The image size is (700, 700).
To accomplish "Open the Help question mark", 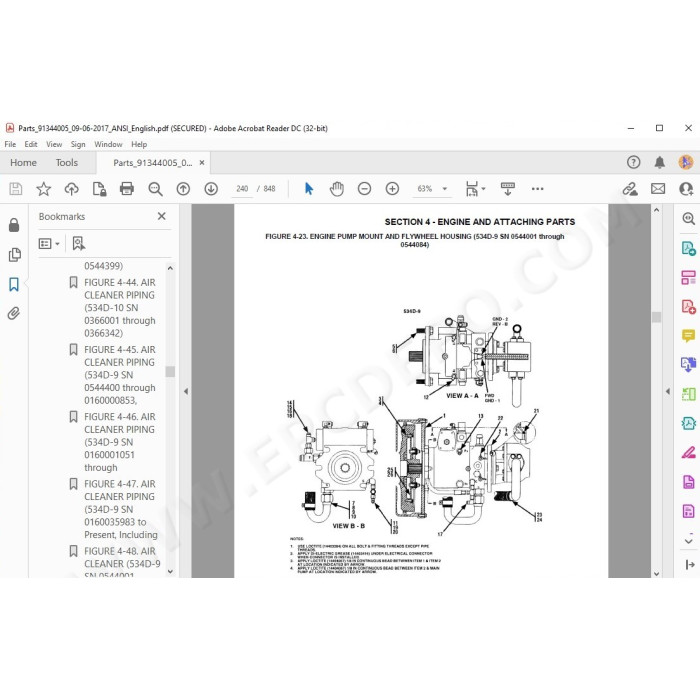I will point(633,162).
